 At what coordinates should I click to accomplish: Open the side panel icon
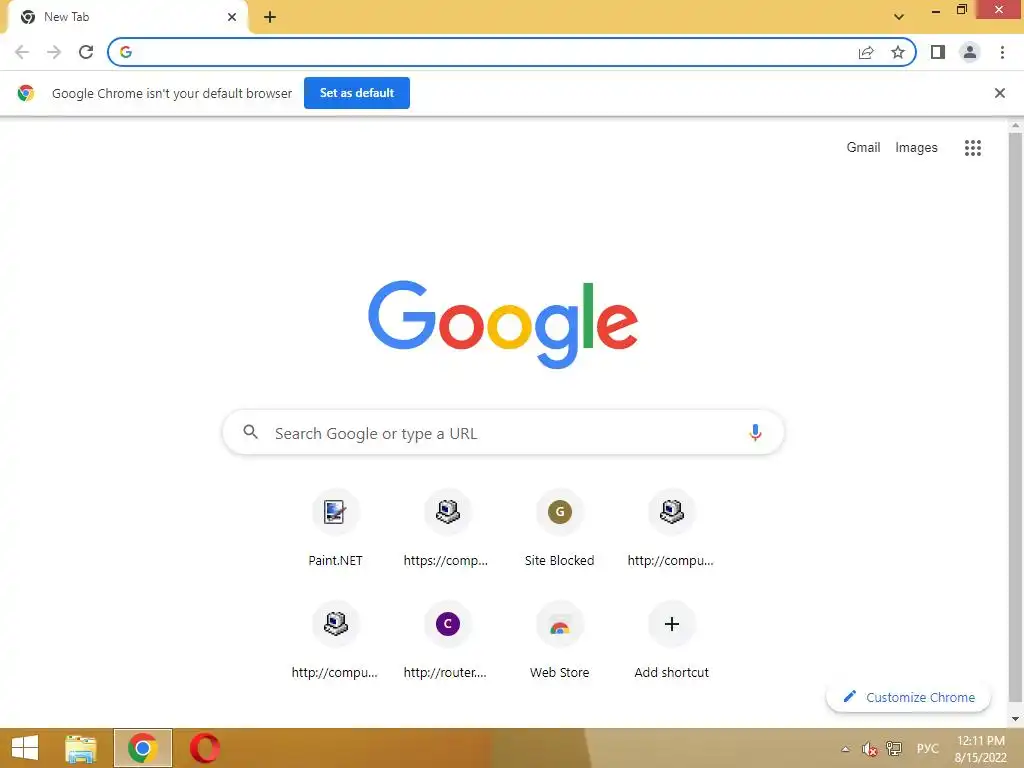[x=938, y=52]
